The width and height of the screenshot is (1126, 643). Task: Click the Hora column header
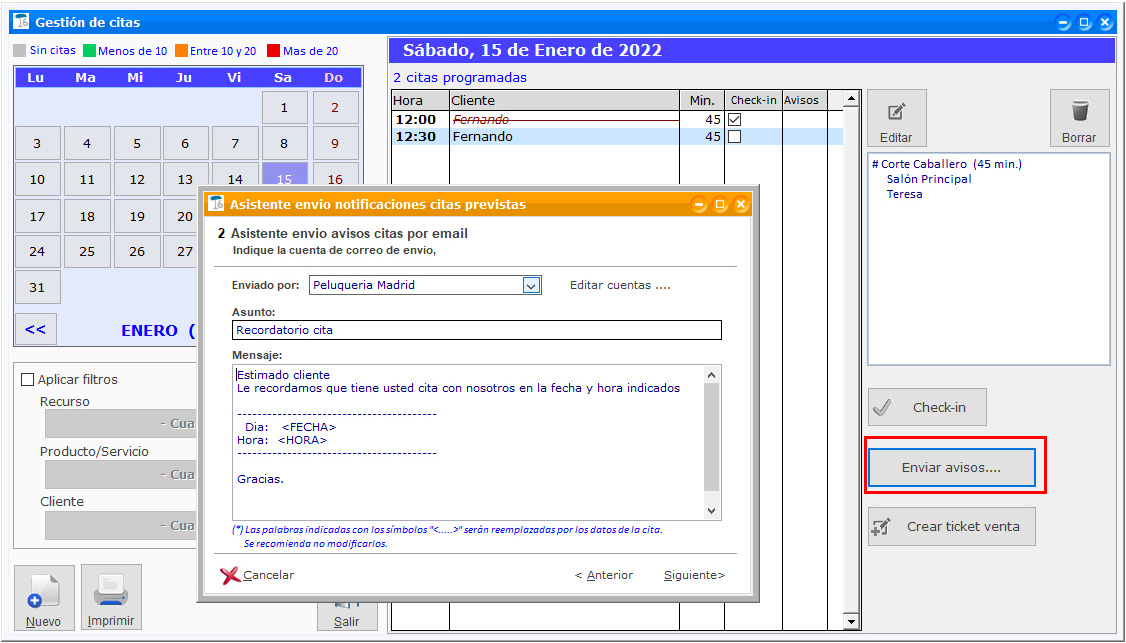[x=421, y=101]
